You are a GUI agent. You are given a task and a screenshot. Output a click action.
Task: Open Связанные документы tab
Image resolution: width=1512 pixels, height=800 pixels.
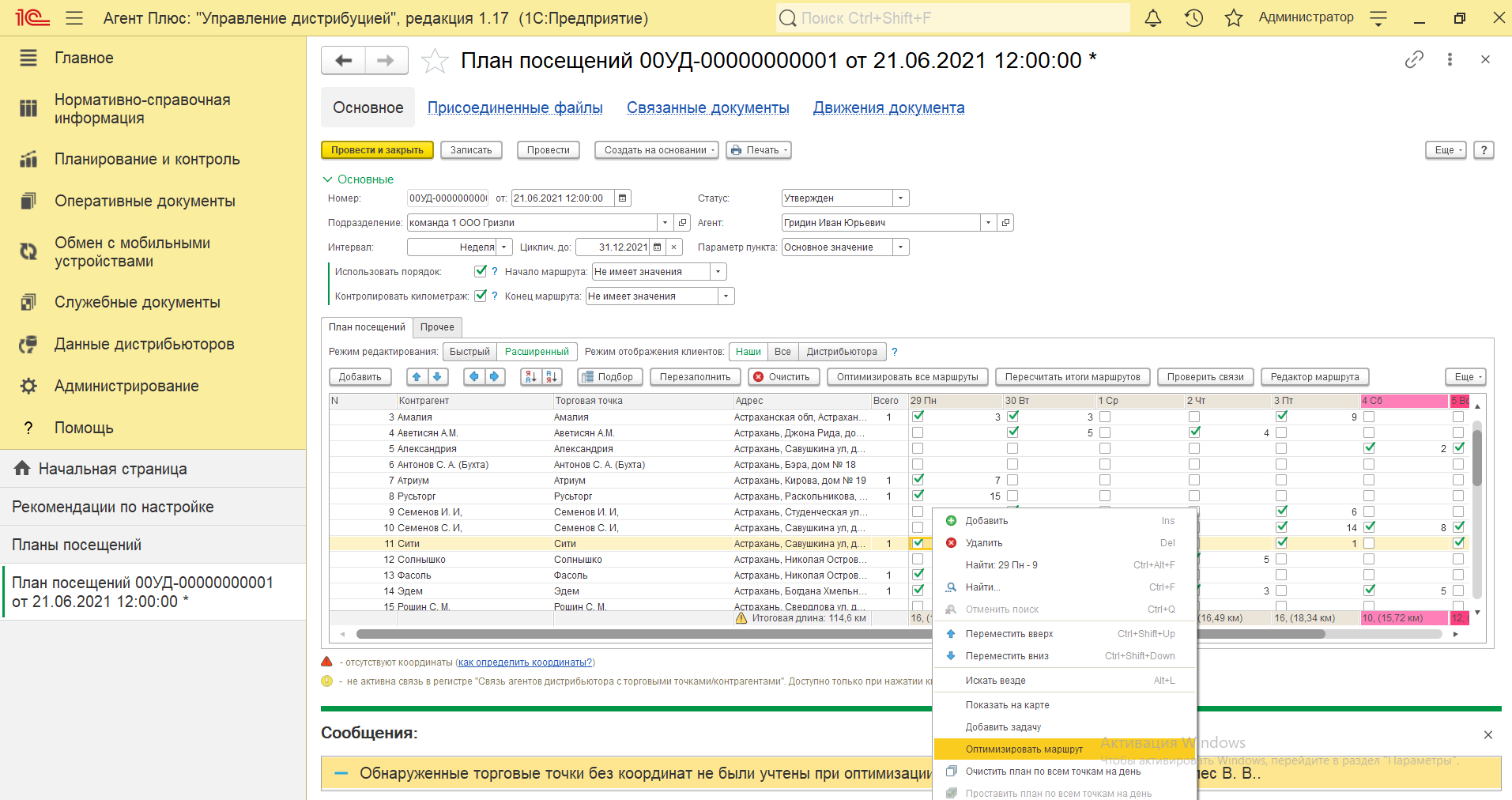tap(707, 108)
